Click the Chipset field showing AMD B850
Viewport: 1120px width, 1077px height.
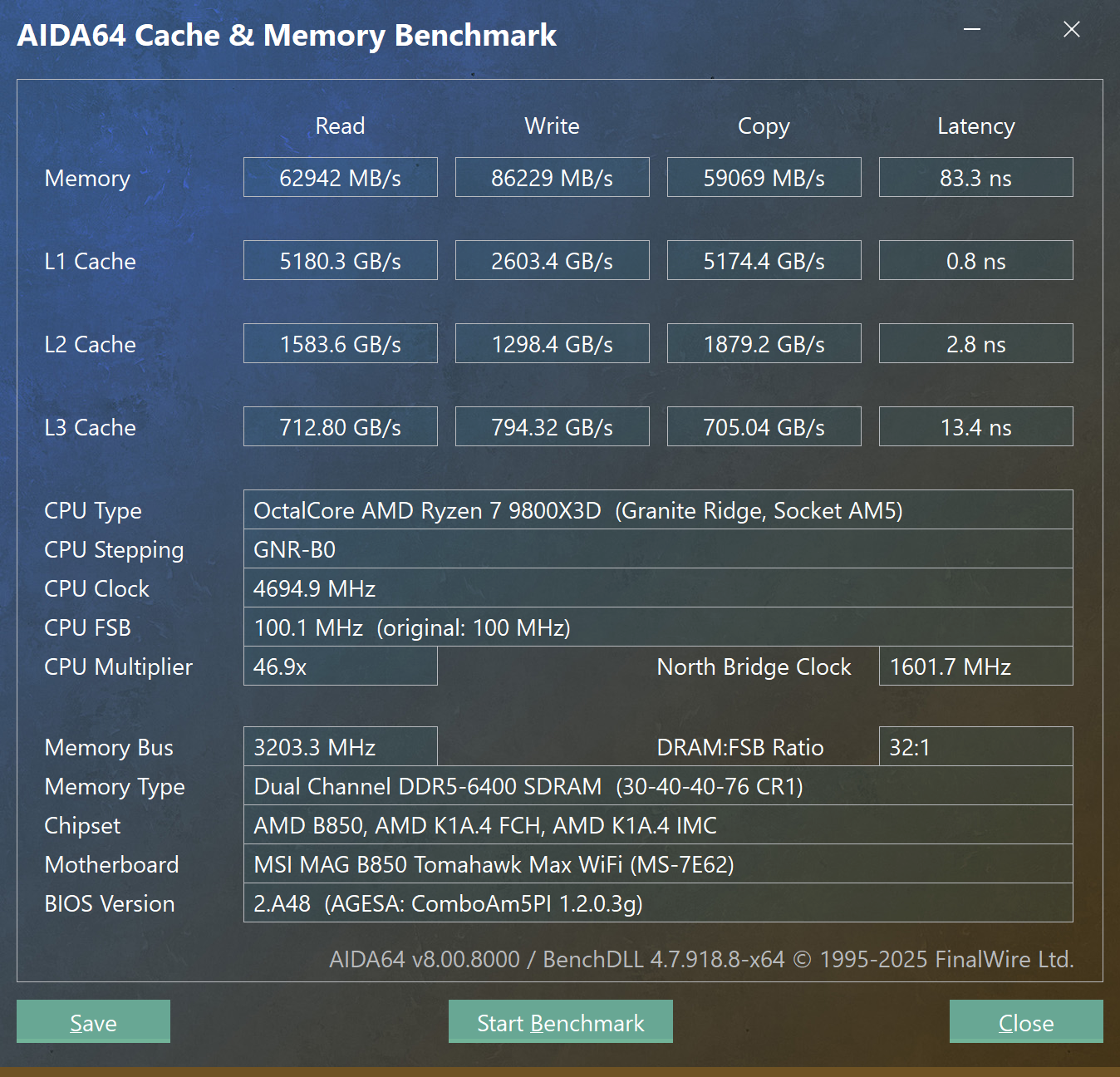point(658,824)
